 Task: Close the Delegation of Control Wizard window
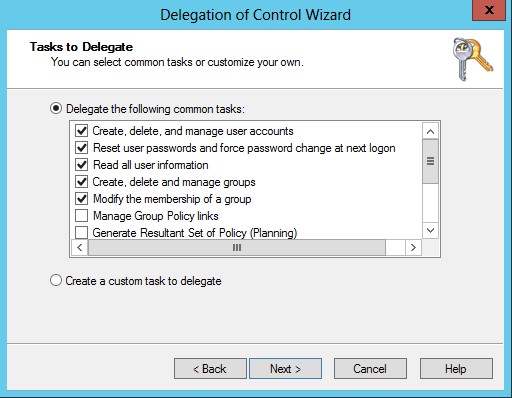(489, 10)
